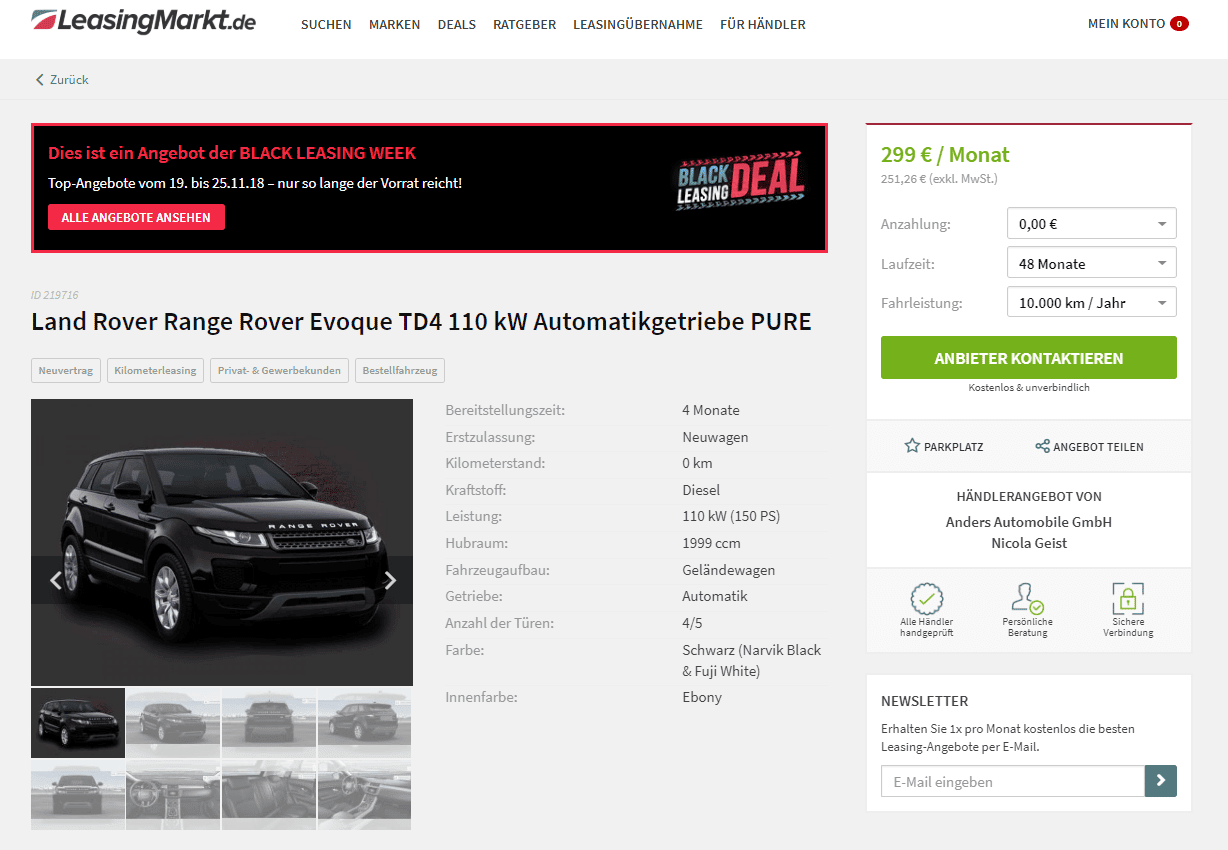This screenshot has height=850, width=1228.
Task: Save the offer to Parkplatz with the star
Action: (x=943, y=447)
